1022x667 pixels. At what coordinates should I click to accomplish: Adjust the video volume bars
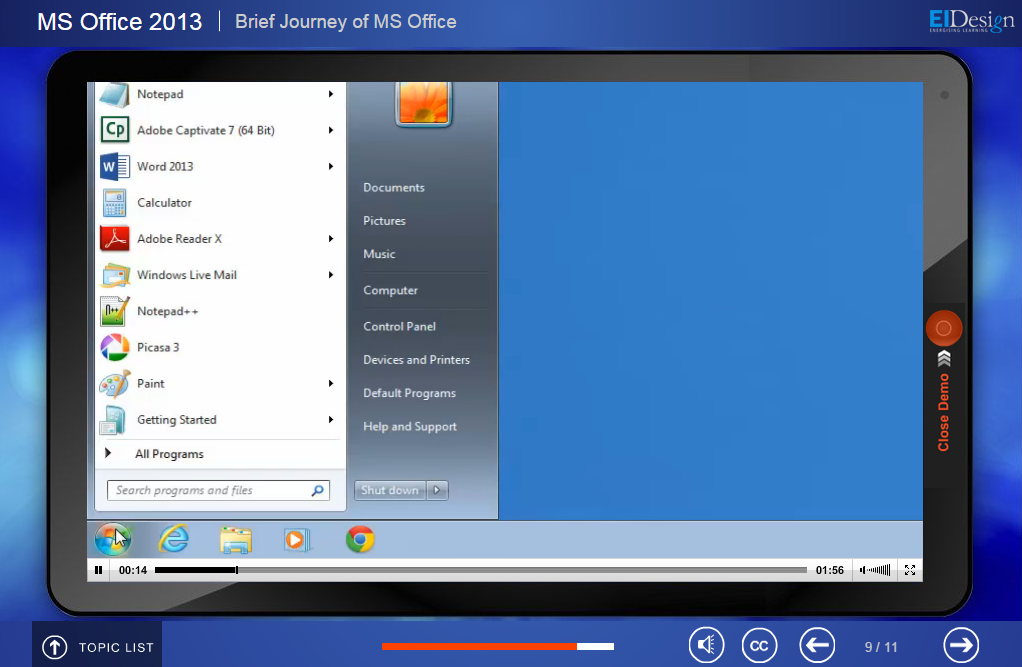pos(875,570)
